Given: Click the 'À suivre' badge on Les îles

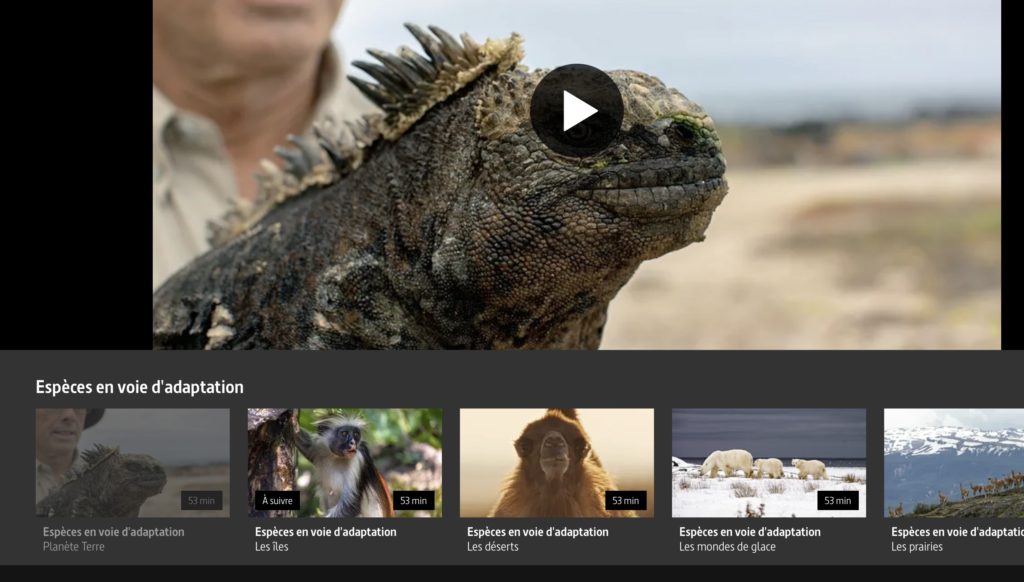Looking at the screenshot, I should [278, 500].
